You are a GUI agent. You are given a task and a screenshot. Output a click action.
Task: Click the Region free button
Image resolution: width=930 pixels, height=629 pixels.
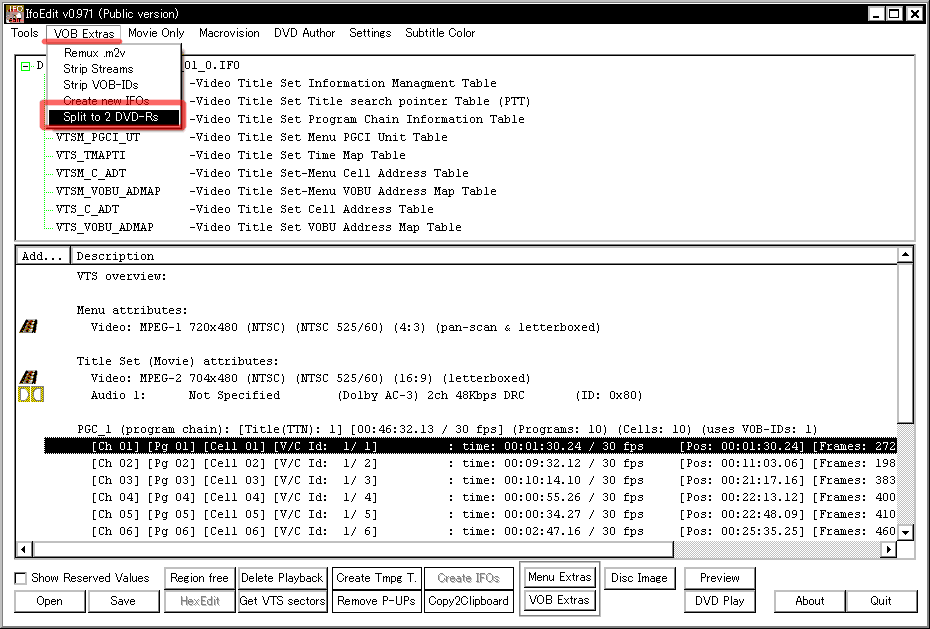pyautogui.click(x=199, y=577)
